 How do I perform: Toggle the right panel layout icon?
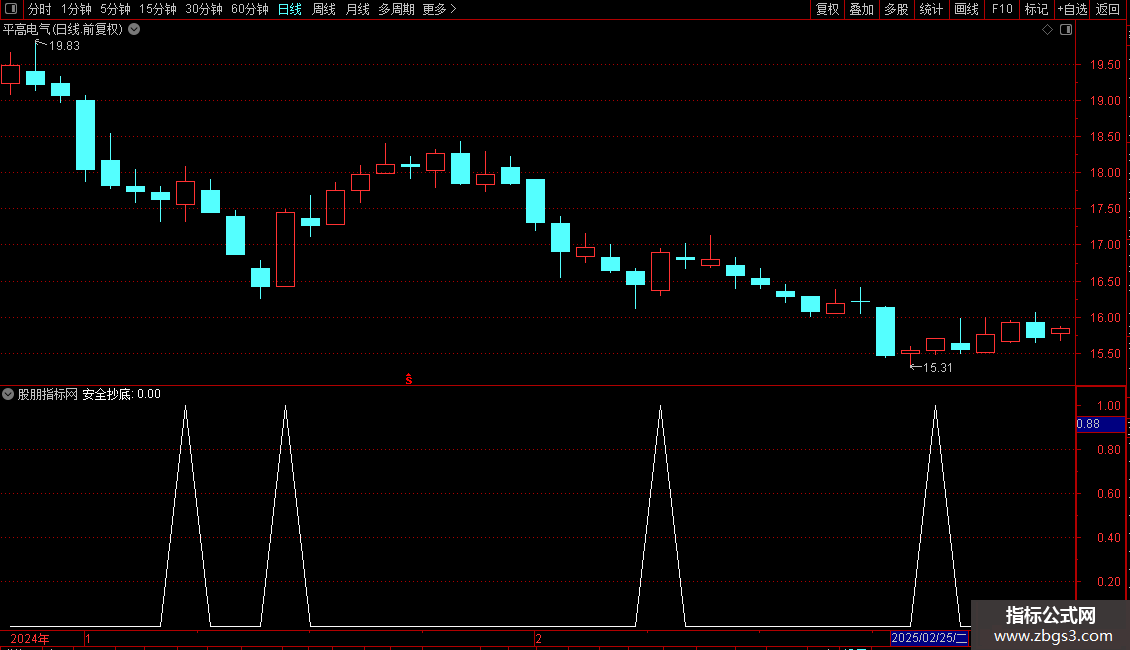1066,30
